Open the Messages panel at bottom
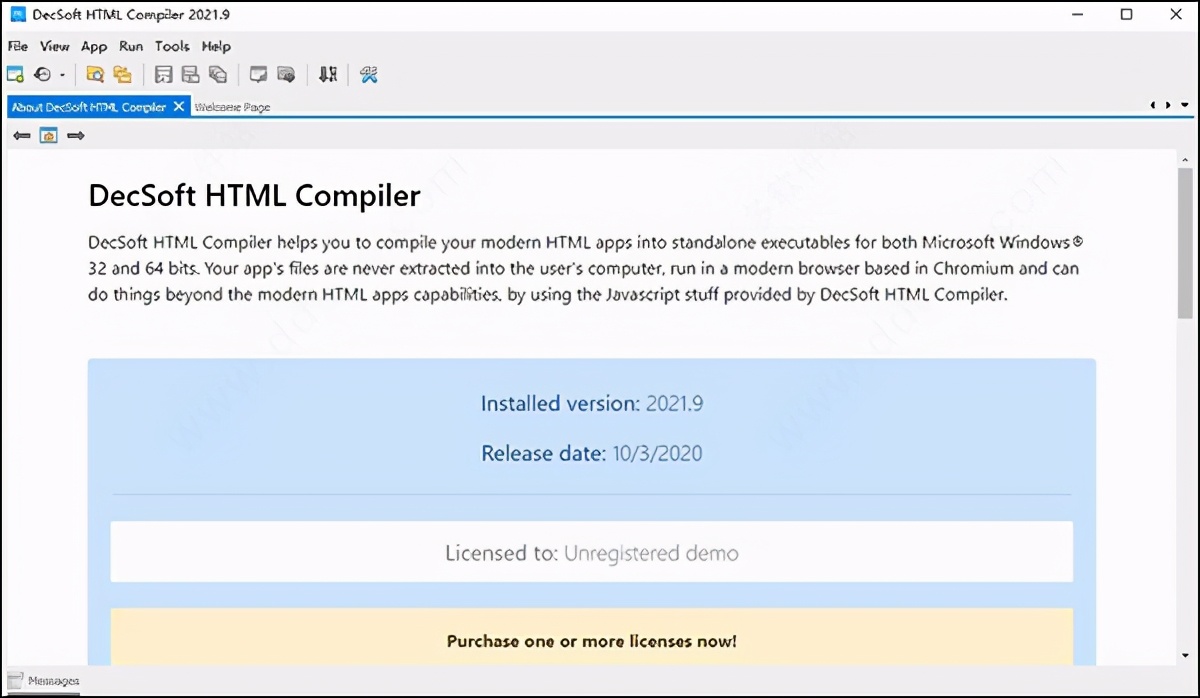This screenshot has height=698, width=1200. 43,681
